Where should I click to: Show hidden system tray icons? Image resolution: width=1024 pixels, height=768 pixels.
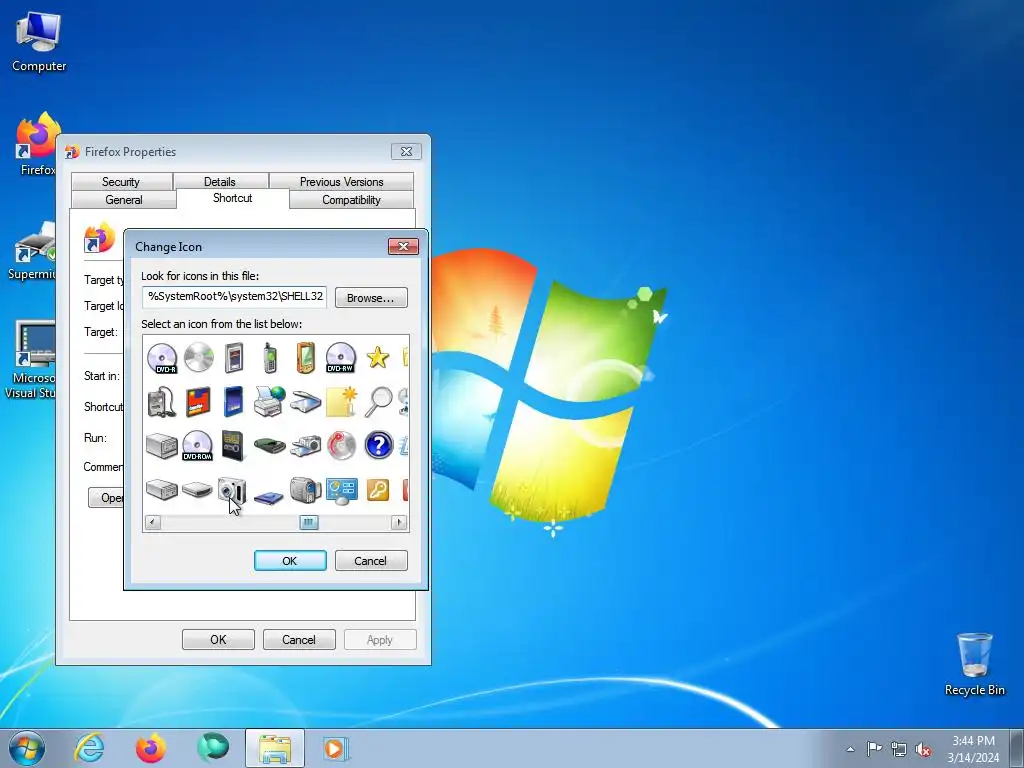pyautogui.click(x=850, y=749)
